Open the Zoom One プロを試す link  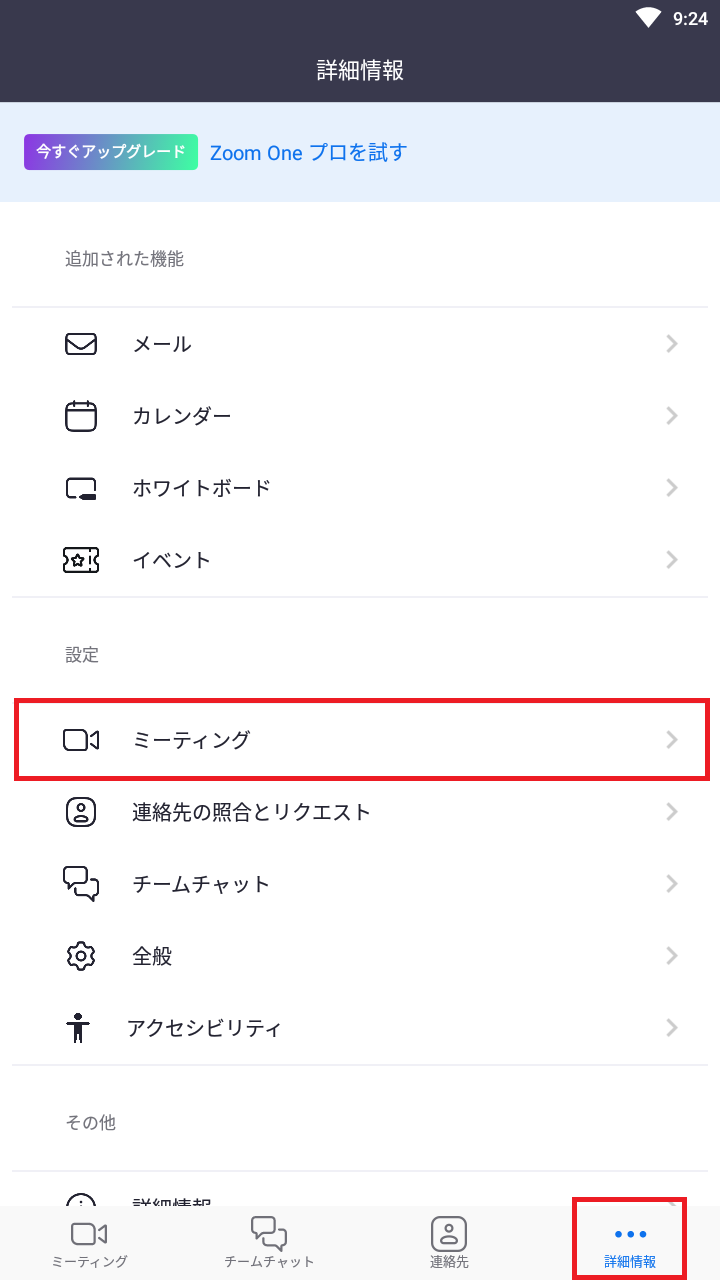(x=308, y=153)
